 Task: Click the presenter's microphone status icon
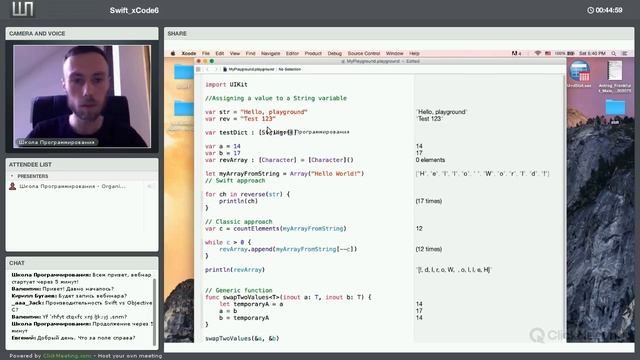(150, 187)
